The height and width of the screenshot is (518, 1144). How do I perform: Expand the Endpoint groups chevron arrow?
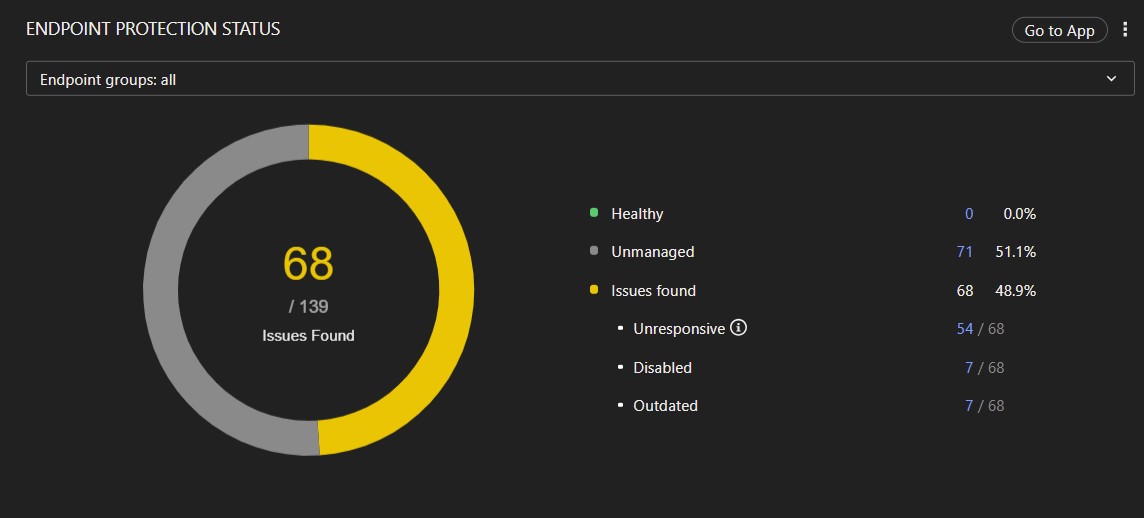[1112, 79]
